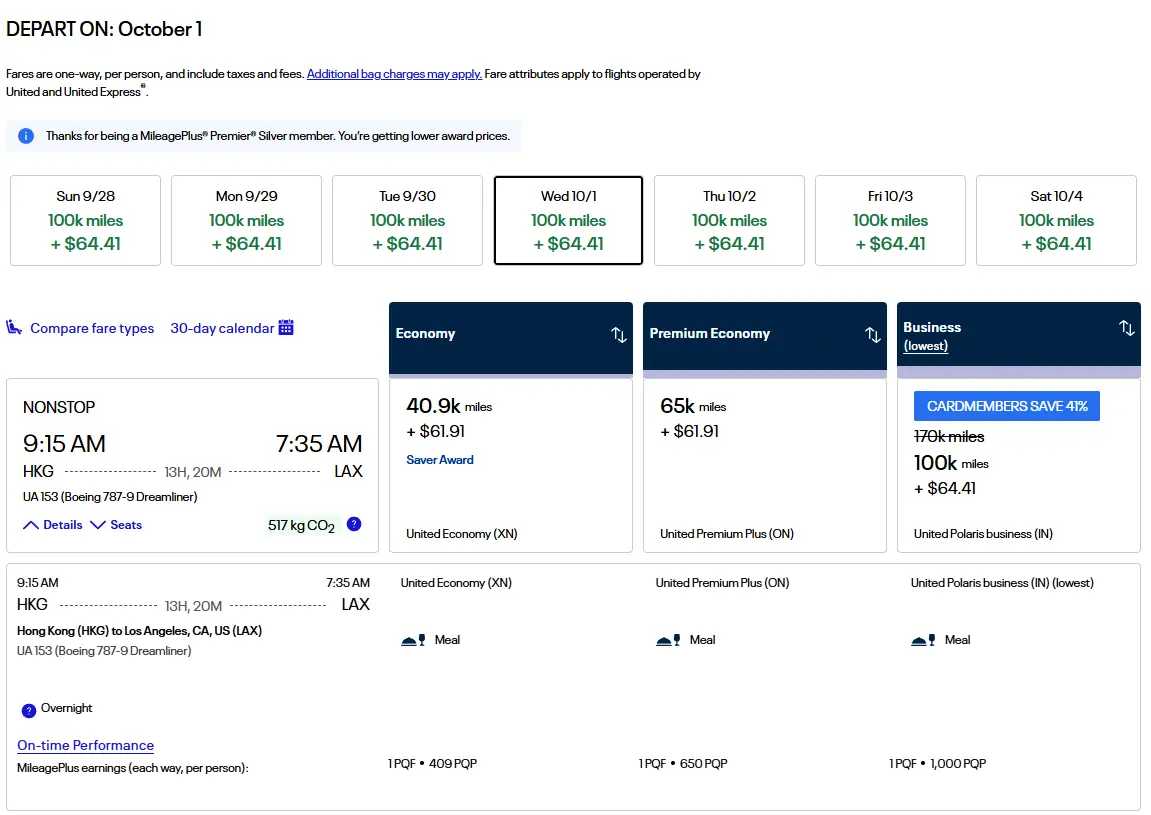Sort flights by Premium Economy arrows
Image resolution: width=1151 pixels, height=815 pixels.
872,335
